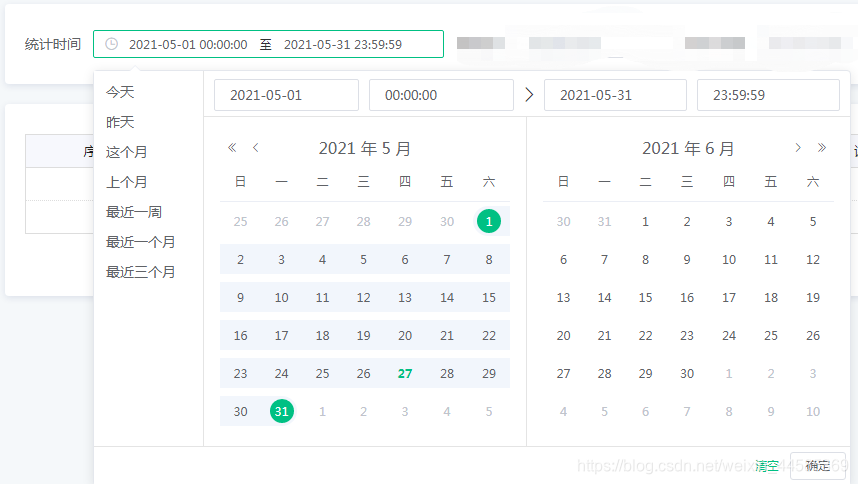Choose the 上个月 shortcut
Screen dimensions: 858x484
pyautogui.click(x=126, y=182)
